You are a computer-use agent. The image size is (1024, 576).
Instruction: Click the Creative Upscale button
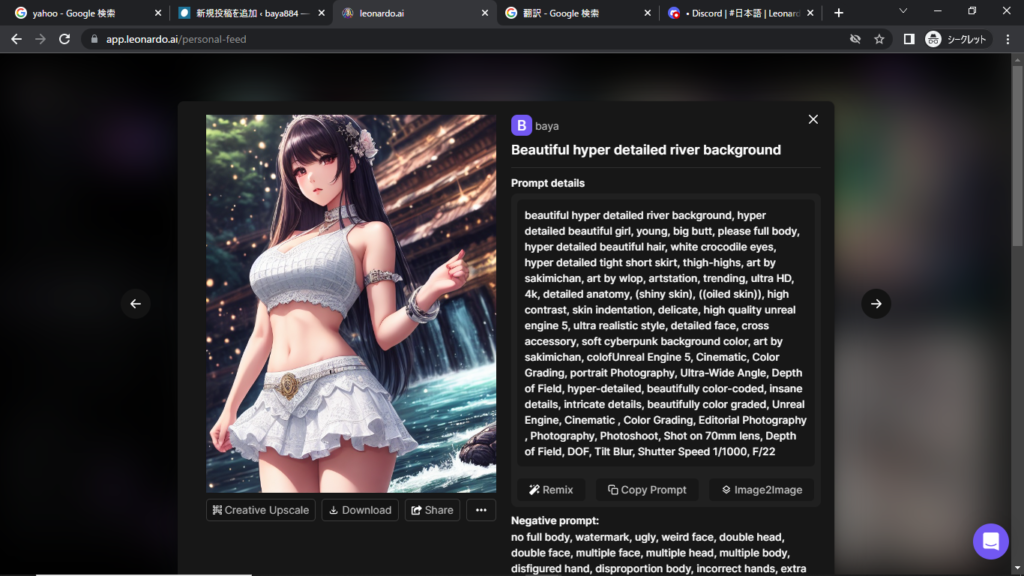(x=261, y=510)
